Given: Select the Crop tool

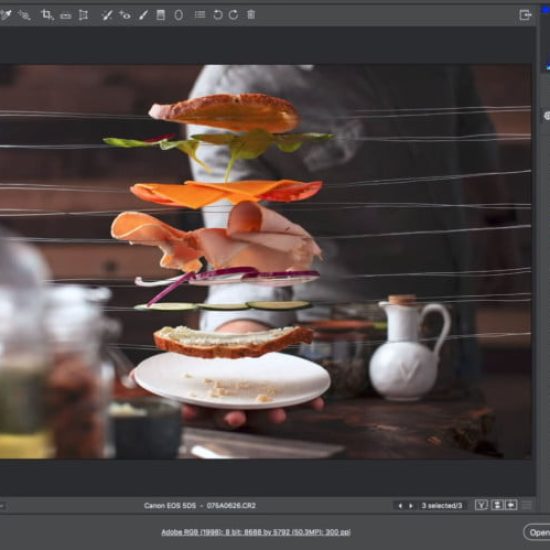Looking at the screenshot, I should (x=47, y=15).
